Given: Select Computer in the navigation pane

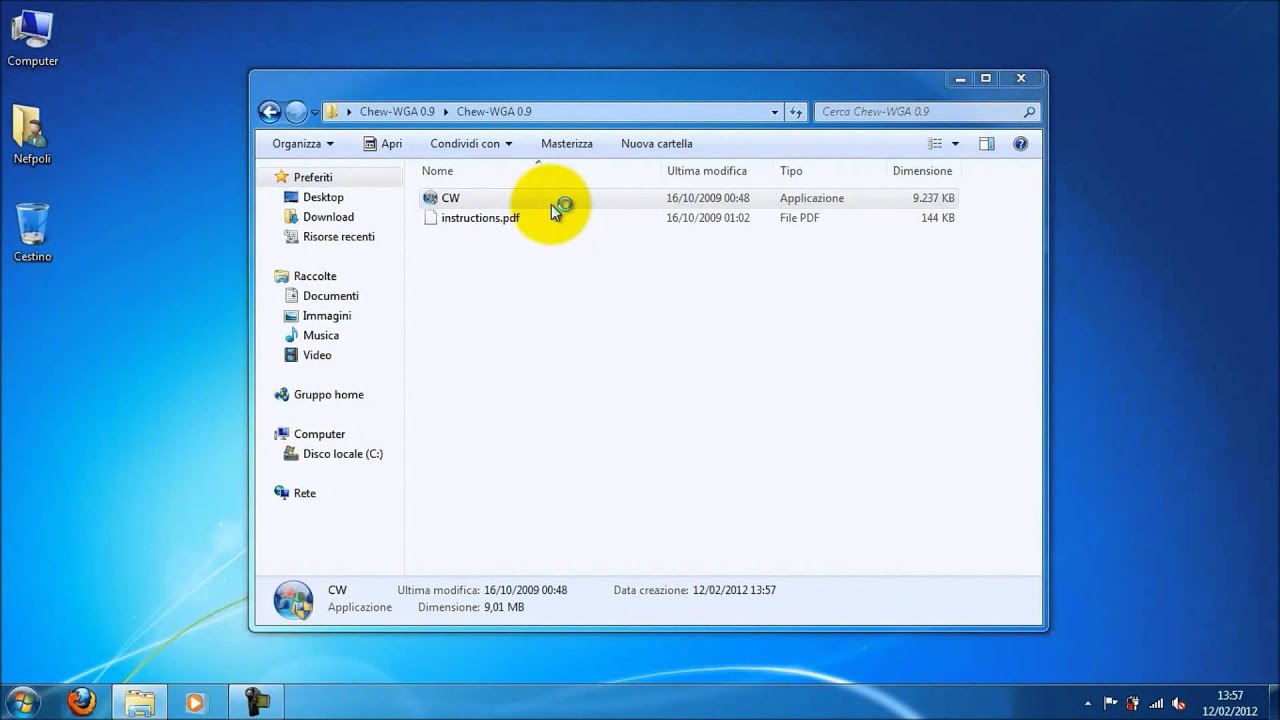Looking at the screenshot, I should click(x=319, y=434).
